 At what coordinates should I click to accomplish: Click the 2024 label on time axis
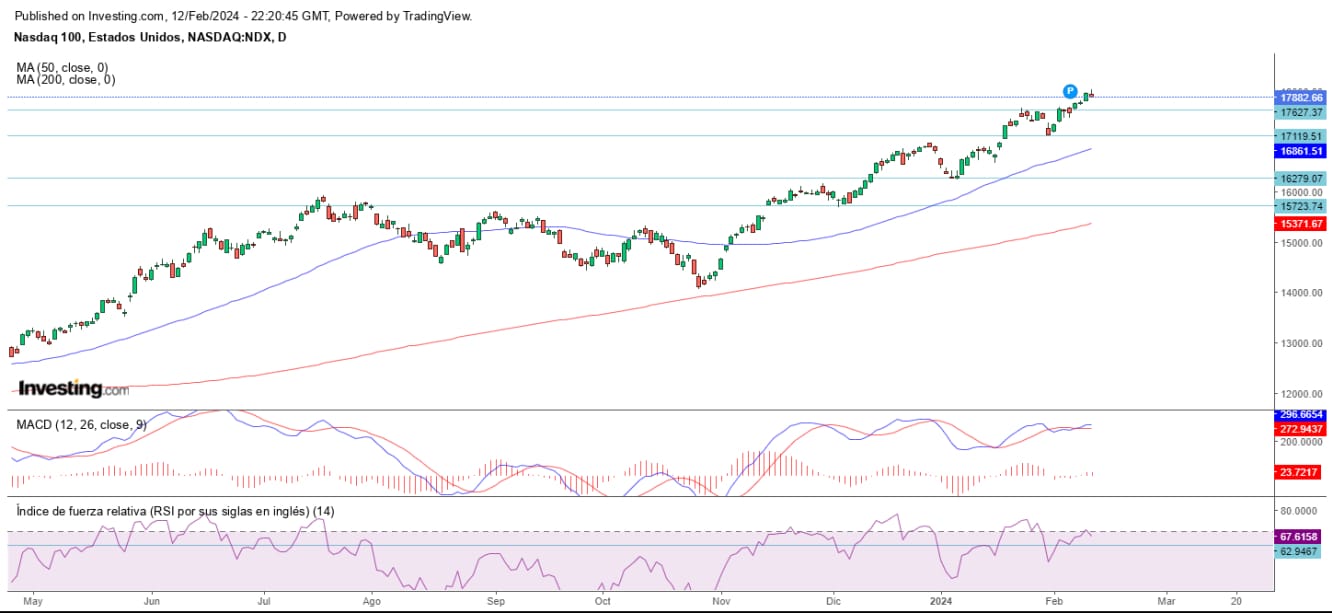tap(943, 602)
